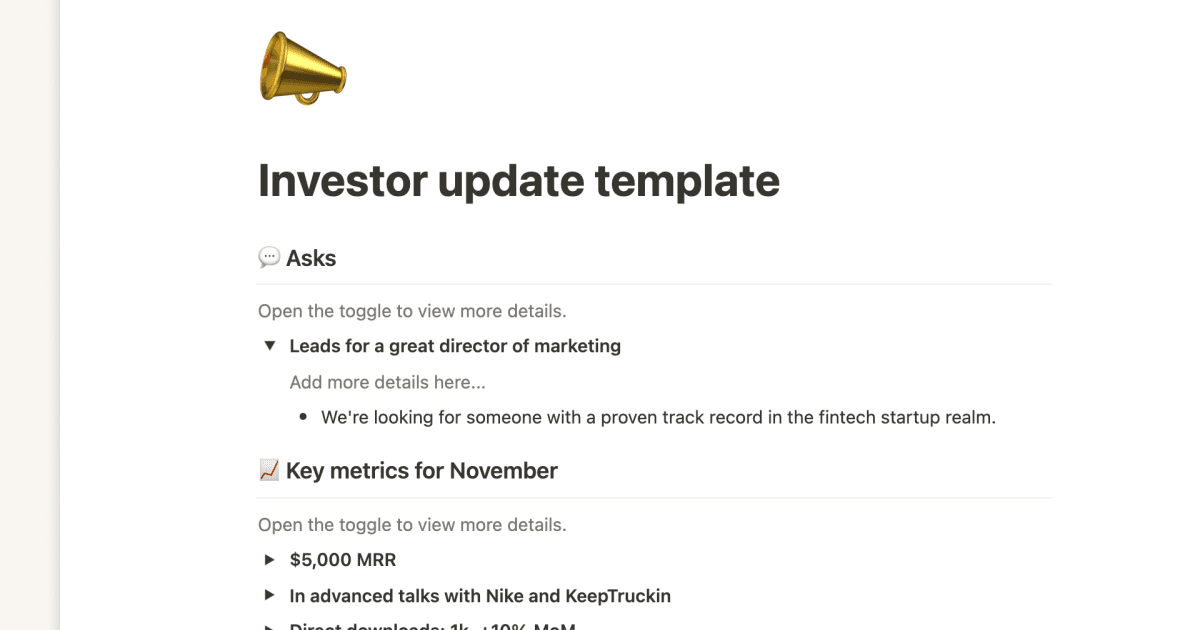
Task: Click the Asks heading text
Action: point(311,257)
